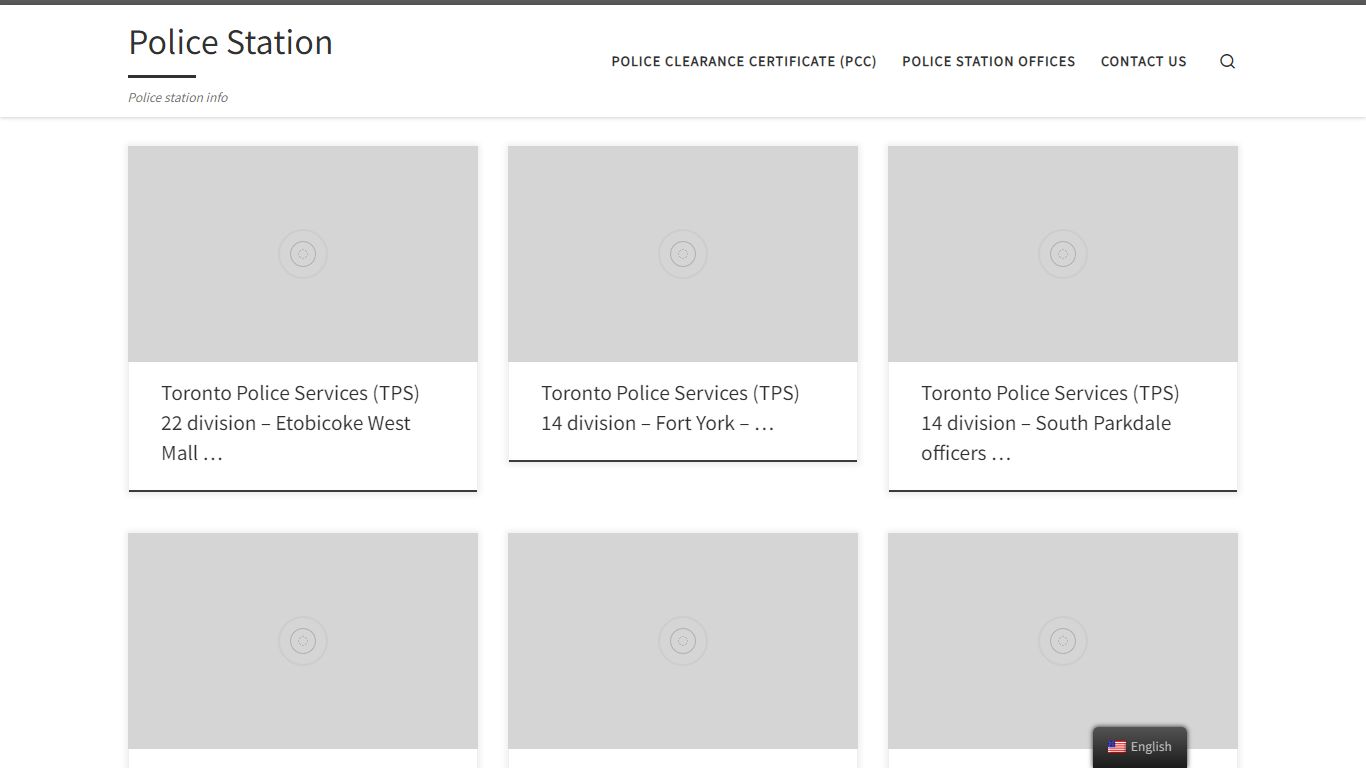Open the English language switcher
This screenshot has width=1366, height=768.
pyautogui.click(x=1140, y=747)
